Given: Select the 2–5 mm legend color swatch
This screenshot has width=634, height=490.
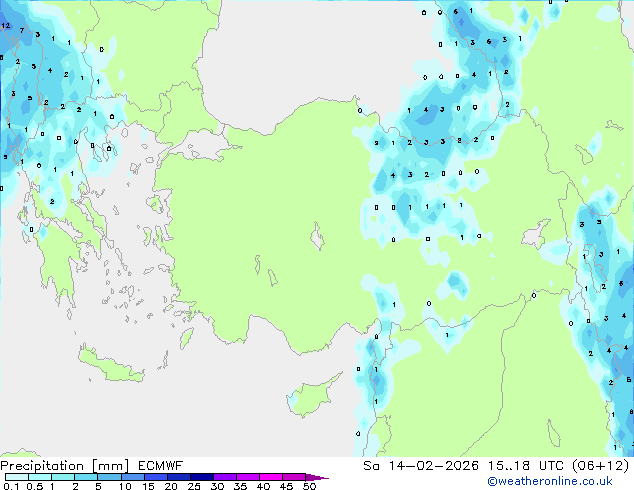Looking at the screenshot, I should pos(86,477).
